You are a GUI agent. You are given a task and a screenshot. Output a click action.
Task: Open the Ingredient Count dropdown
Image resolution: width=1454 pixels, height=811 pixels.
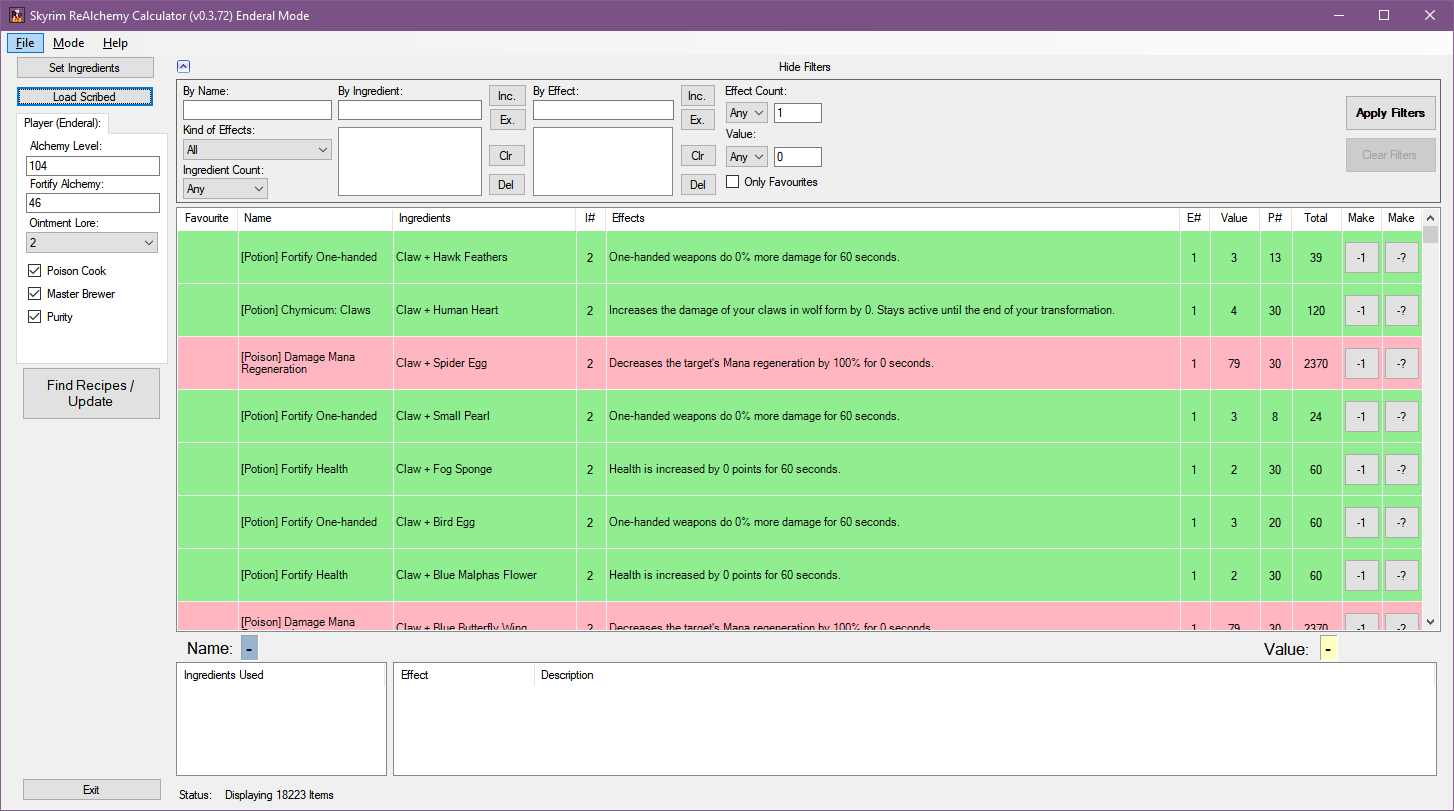(x=225, y=188)
